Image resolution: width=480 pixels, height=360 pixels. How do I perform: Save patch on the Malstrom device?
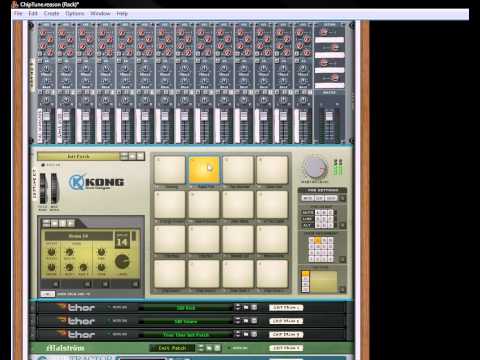[217, 348]
